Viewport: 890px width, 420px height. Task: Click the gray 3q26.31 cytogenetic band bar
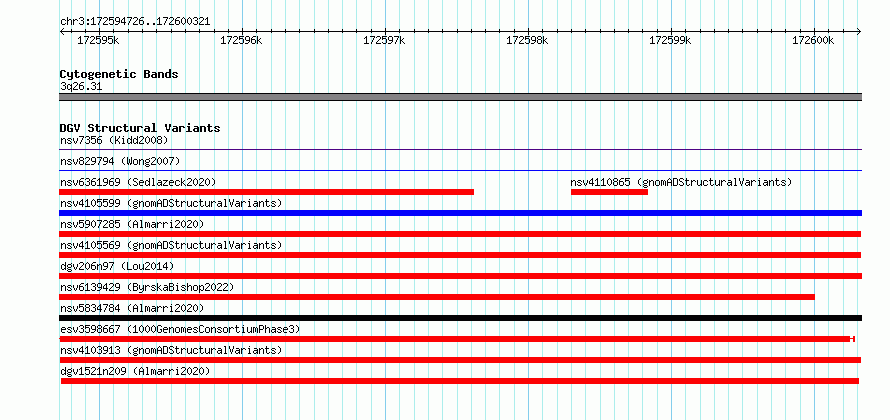coord(460,97)
